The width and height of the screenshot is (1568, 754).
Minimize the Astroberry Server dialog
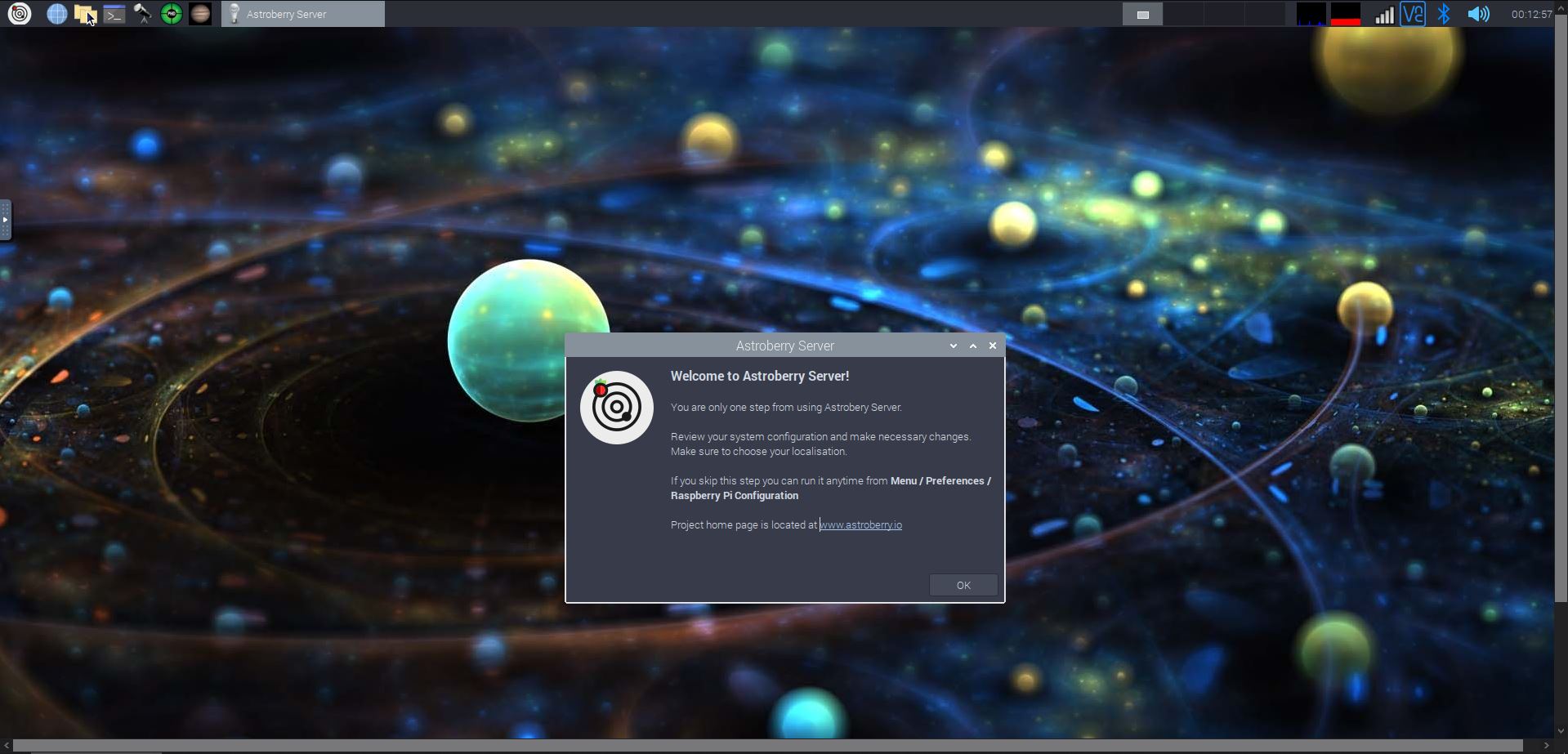tap(953, 346)
